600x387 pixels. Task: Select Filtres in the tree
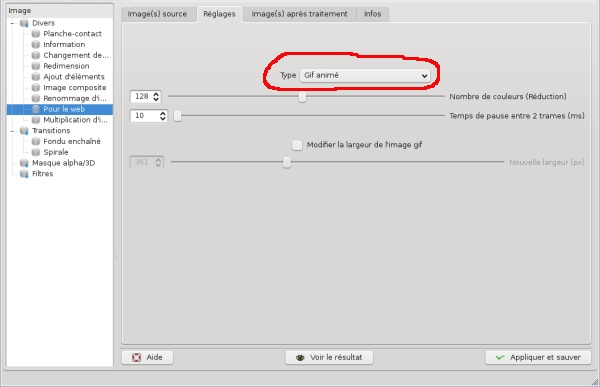42,174
